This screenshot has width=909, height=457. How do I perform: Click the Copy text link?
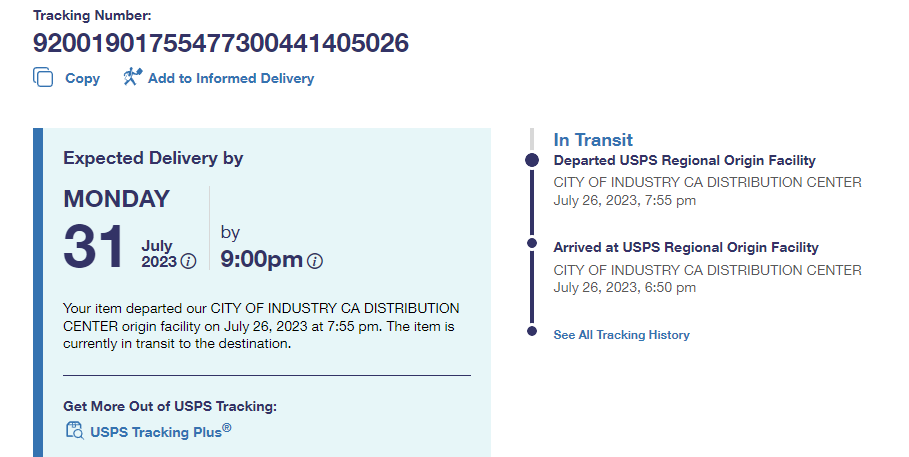pos(82,78)
